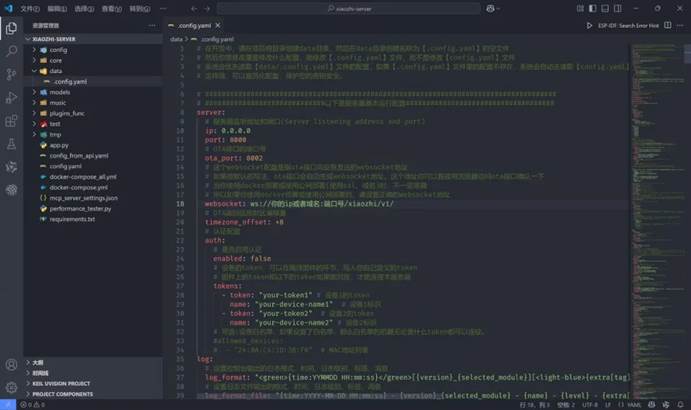Open the Accounts icon in activity bar
Screen dimensions: 691x410
pos(11,365)
